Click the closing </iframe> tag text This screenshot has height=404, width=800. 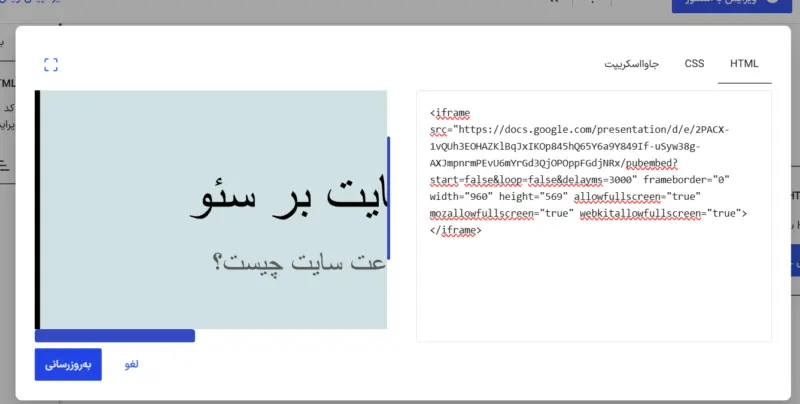456,230
